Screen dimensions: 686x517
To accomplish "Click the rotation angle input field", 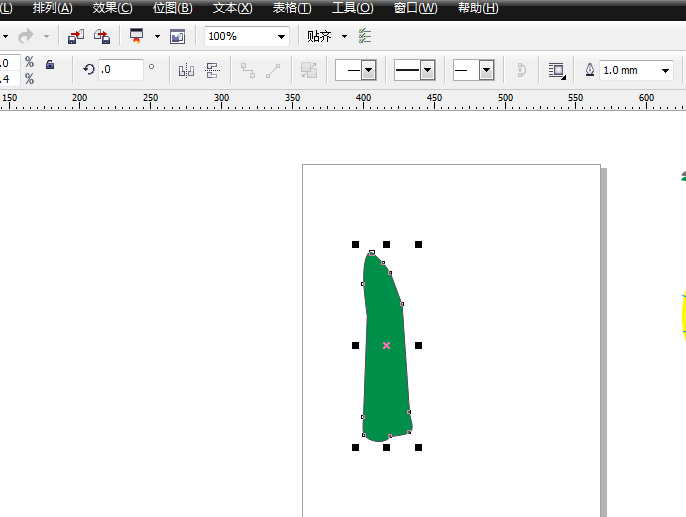I will 121,70.
